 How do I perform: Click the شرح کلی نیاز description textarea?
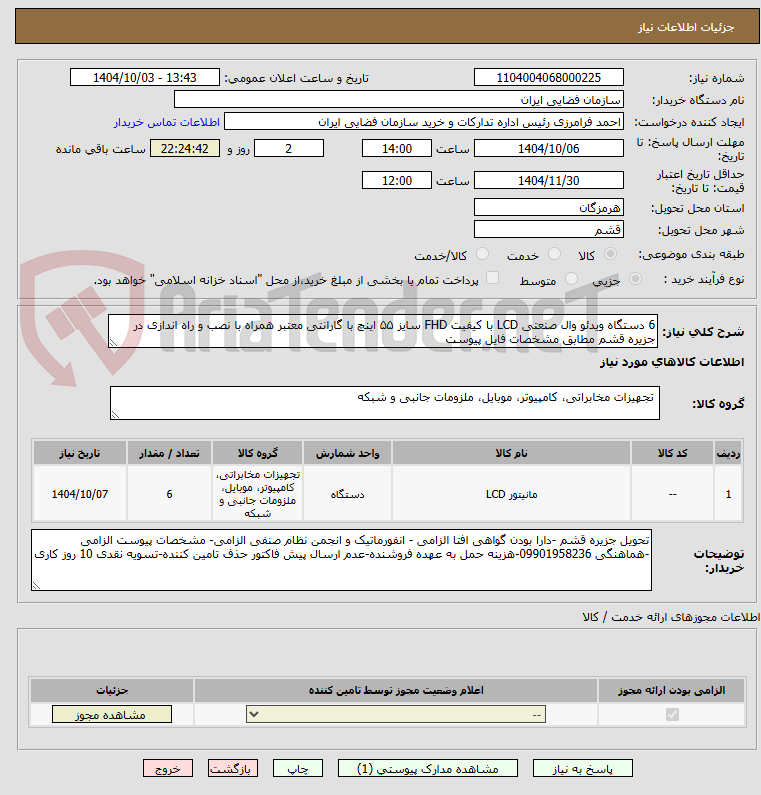click(383, 331)
